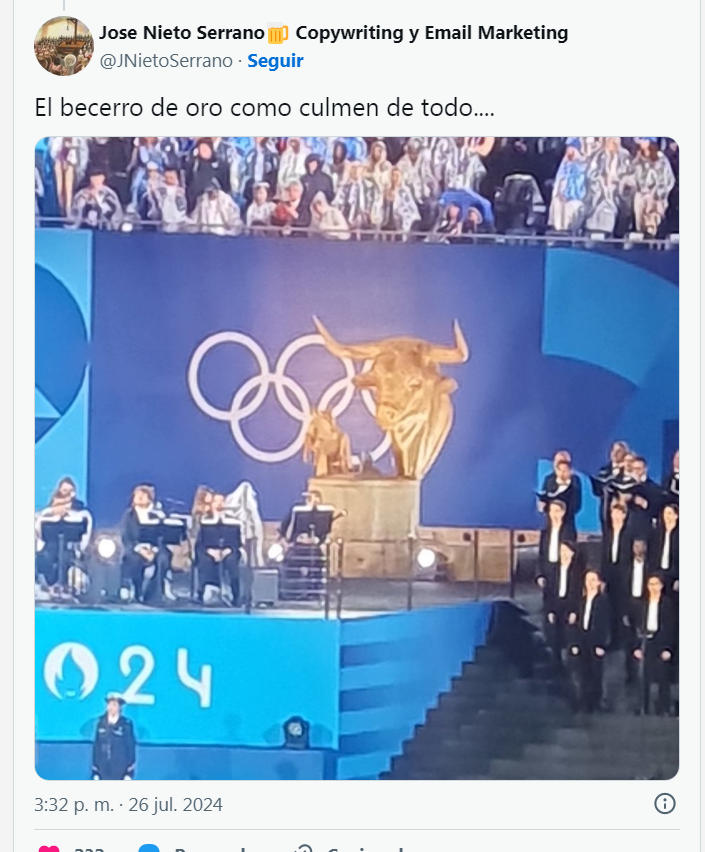705x852 pixels.
Task: Click the choir singers in the photo
Action: tap(609, 576)
